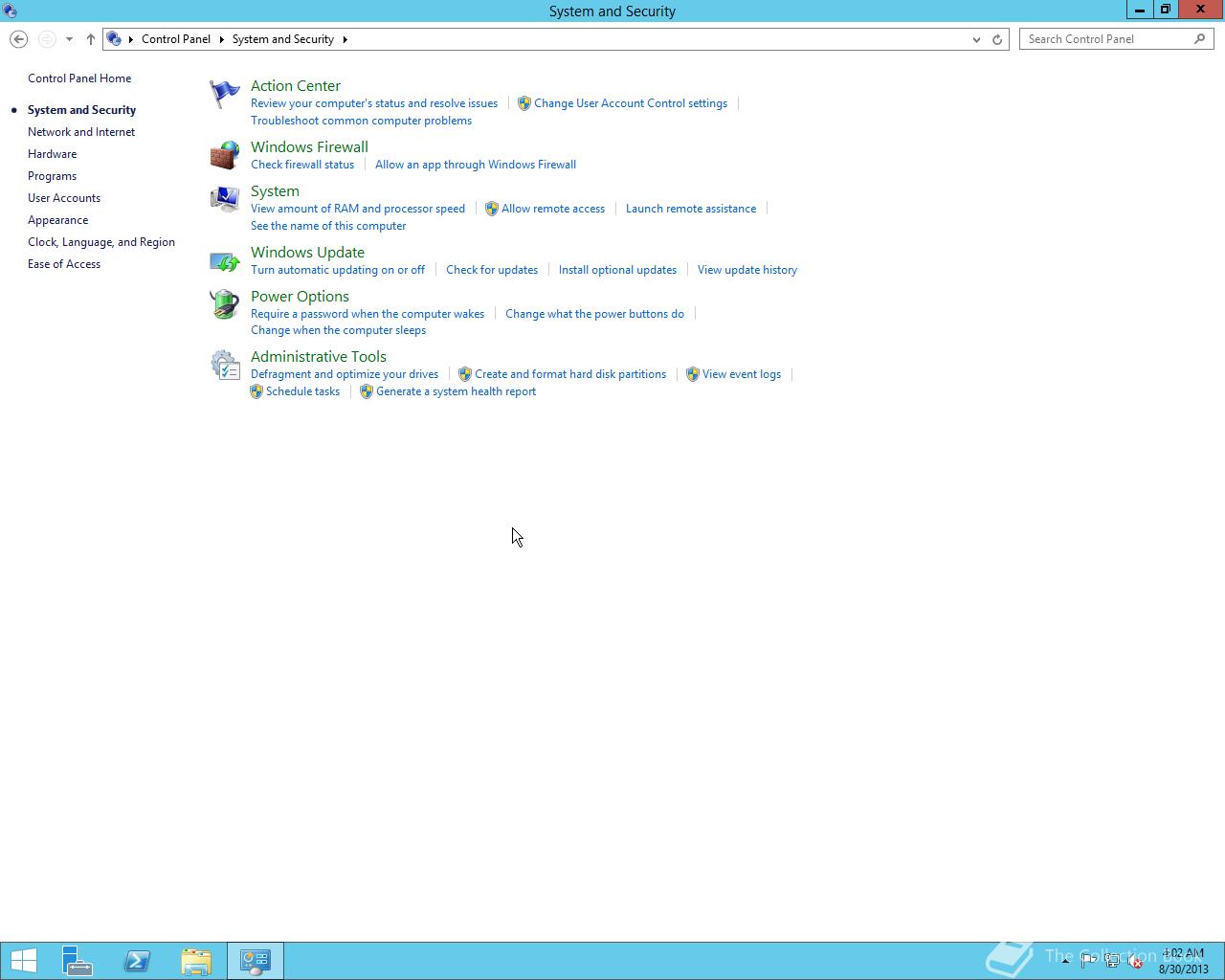Image resolution: width=1225 pixels, height=980 pixels.
Task: Focus the Search Control Panel field
Action: pyautogui.click(x=1106, y=39)
